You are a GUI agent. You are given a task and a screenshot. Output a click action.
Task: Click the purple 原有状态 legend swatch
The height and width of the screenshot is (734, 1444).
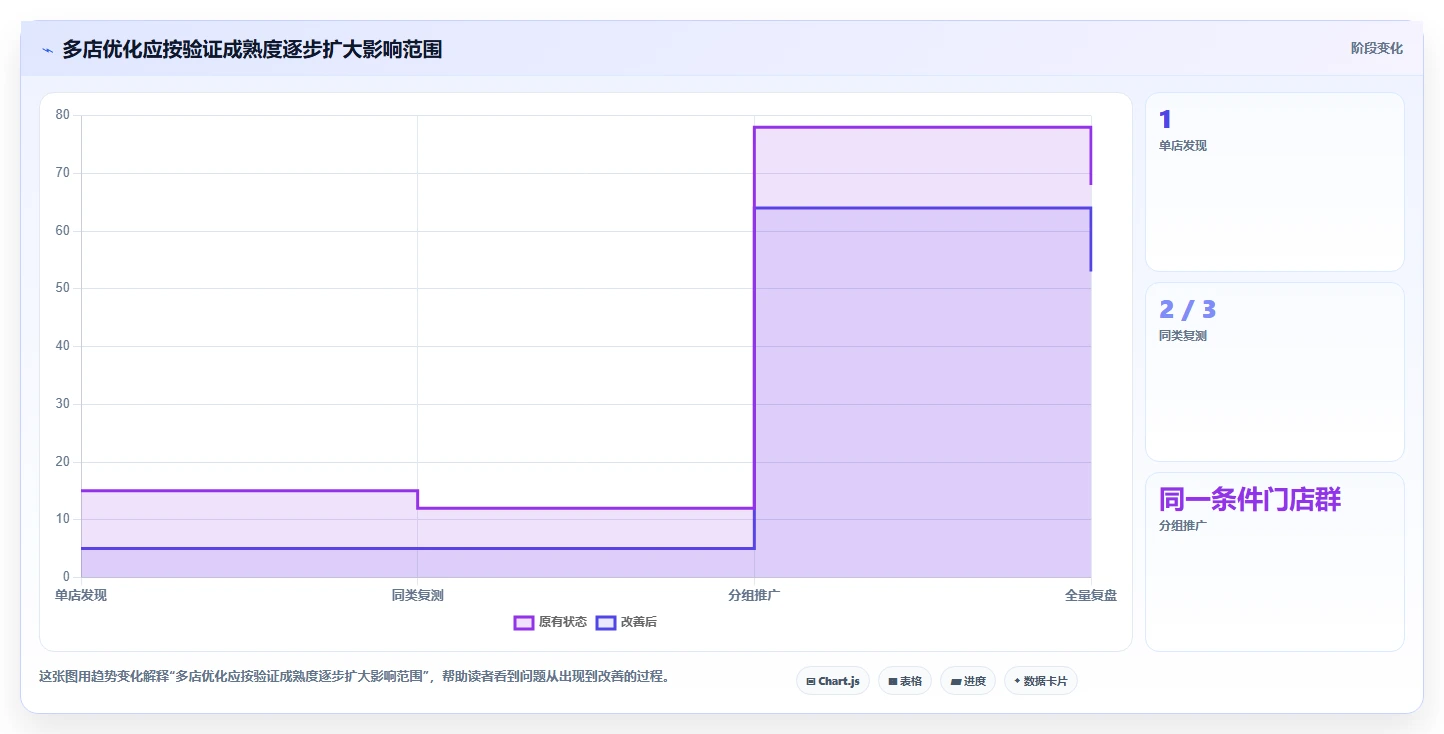(523, 622)
